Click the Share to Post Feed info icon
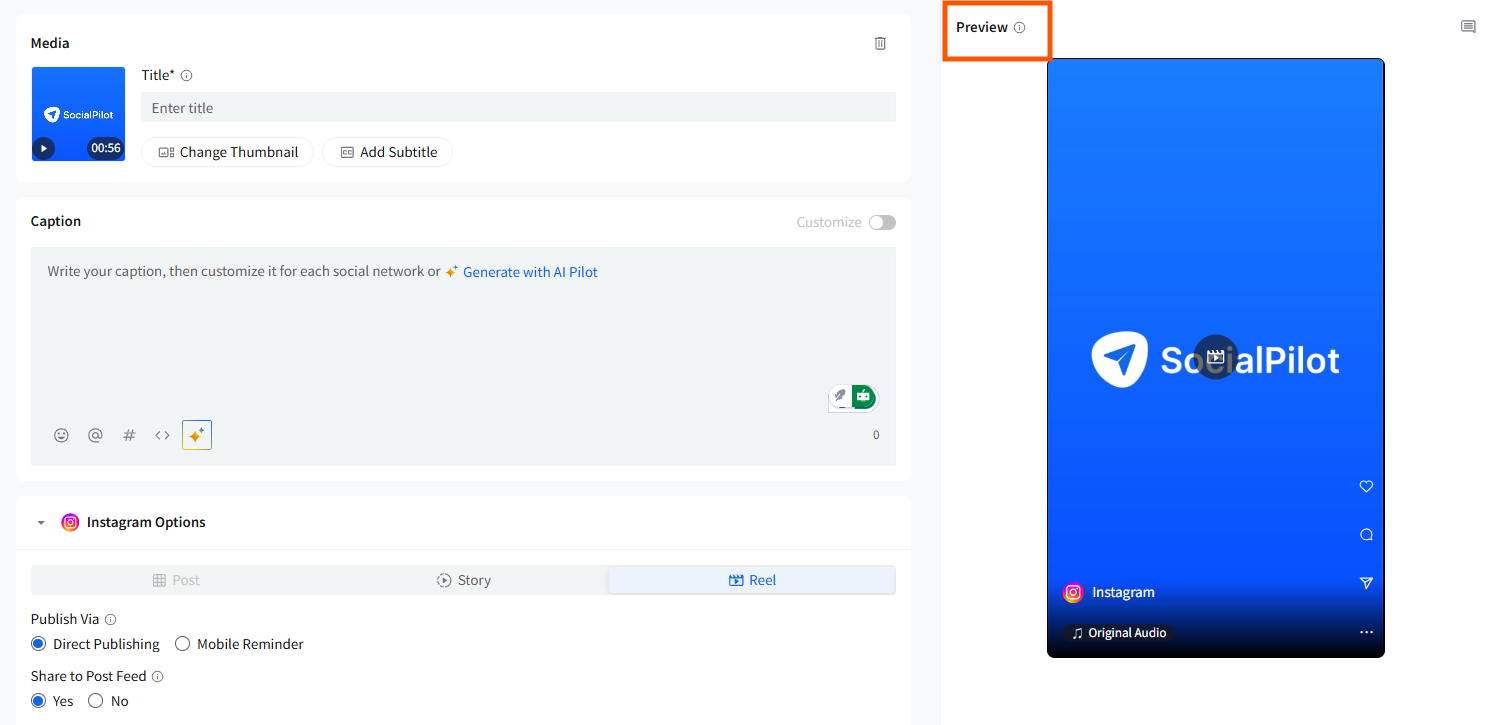Image resolution: width=1486 pixels, height=725 pixels. pyautogui.click(x=158, y=676)
